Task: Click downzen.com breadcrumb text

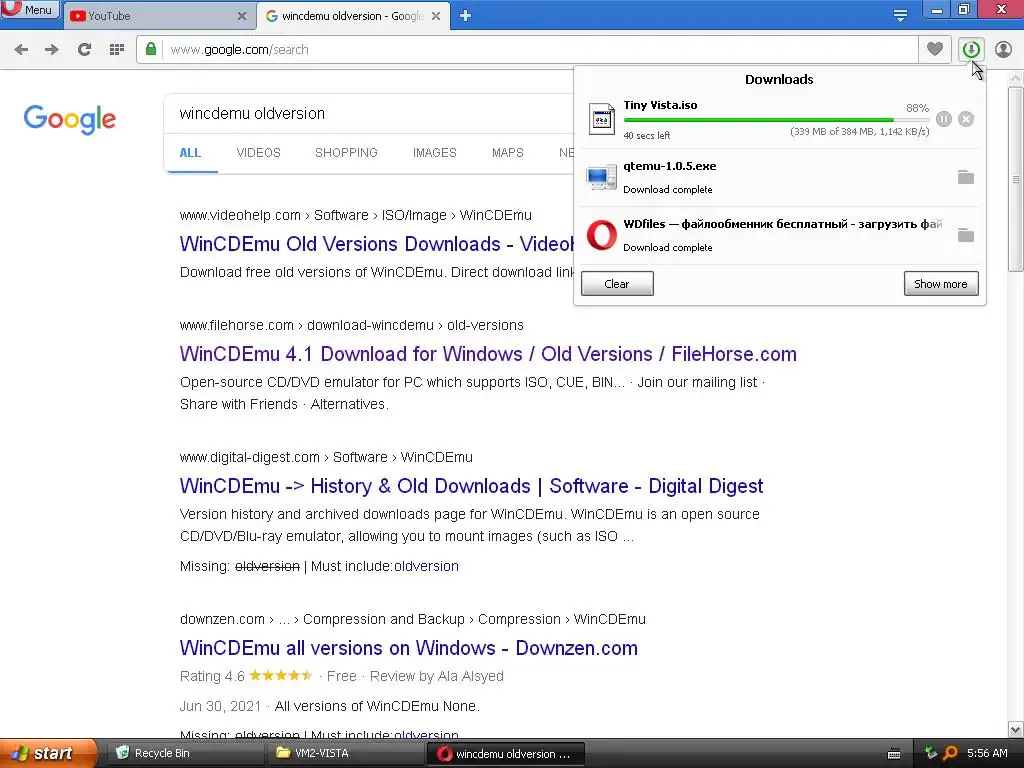Action: 222,619
